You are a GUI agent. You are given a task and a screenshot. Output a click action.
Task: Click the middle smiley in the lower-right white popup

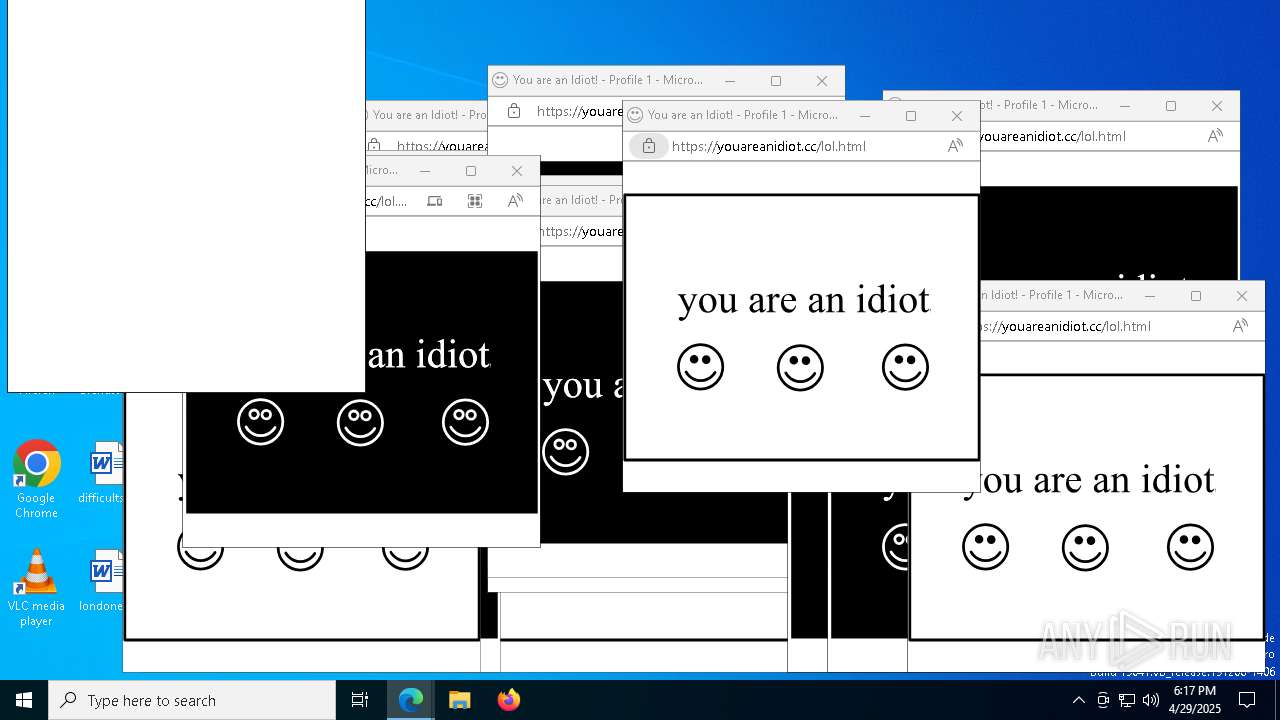click(1085, 547)
